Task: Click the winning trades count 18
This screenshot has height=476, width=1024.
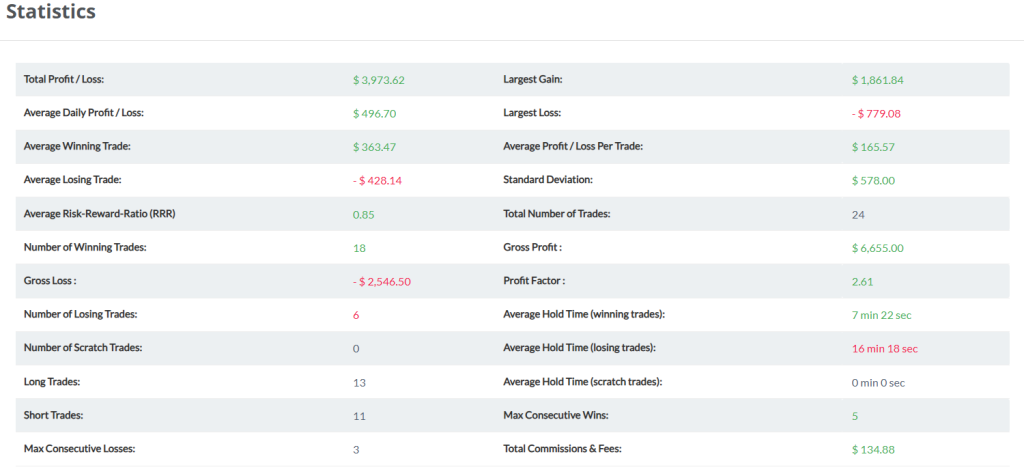Action: pos(359,248)
